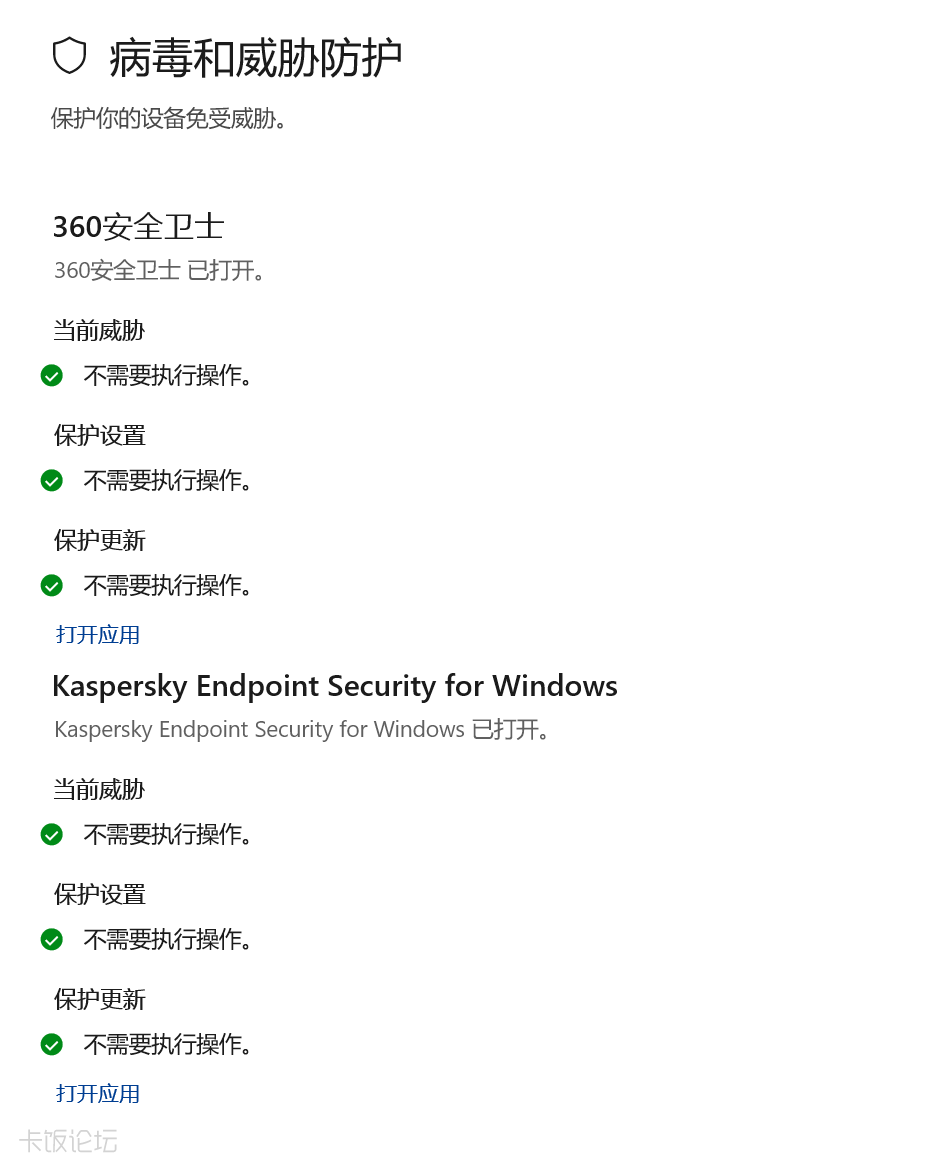945x1164 pixels.
Task: Click 保护更新 label under Kaspersky section
Action: (99, 999)
